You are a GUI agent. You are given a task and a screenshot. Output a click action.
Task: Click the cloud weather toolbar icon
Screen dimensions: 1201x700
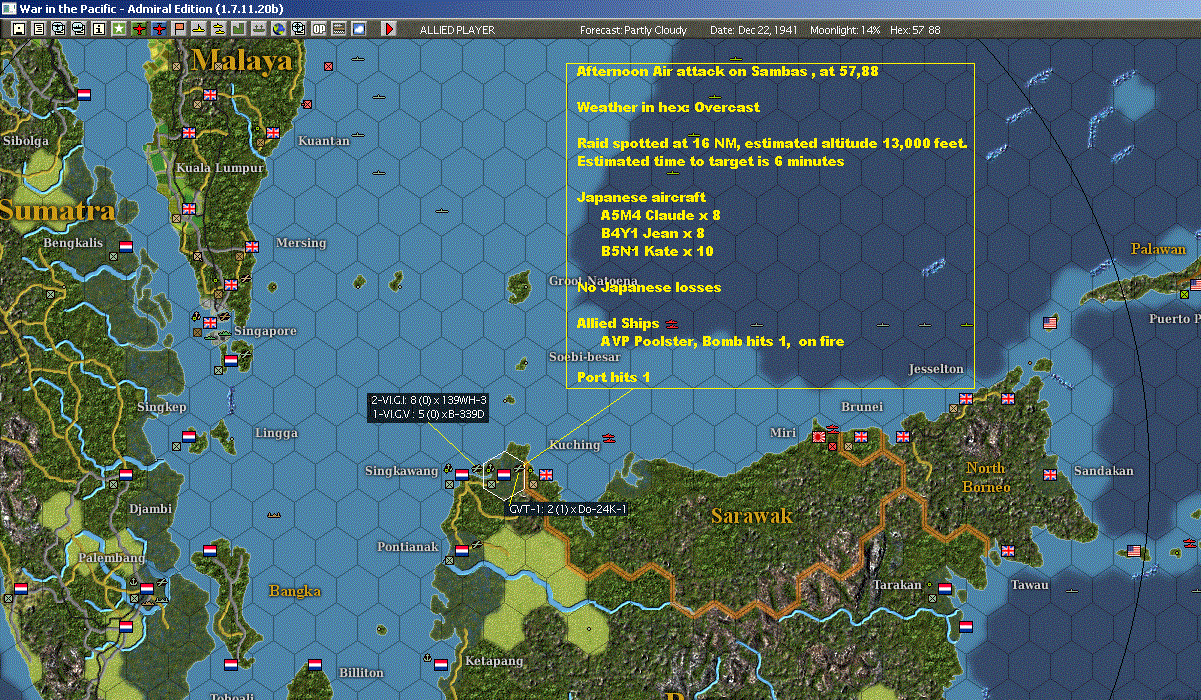coord(359,29)
